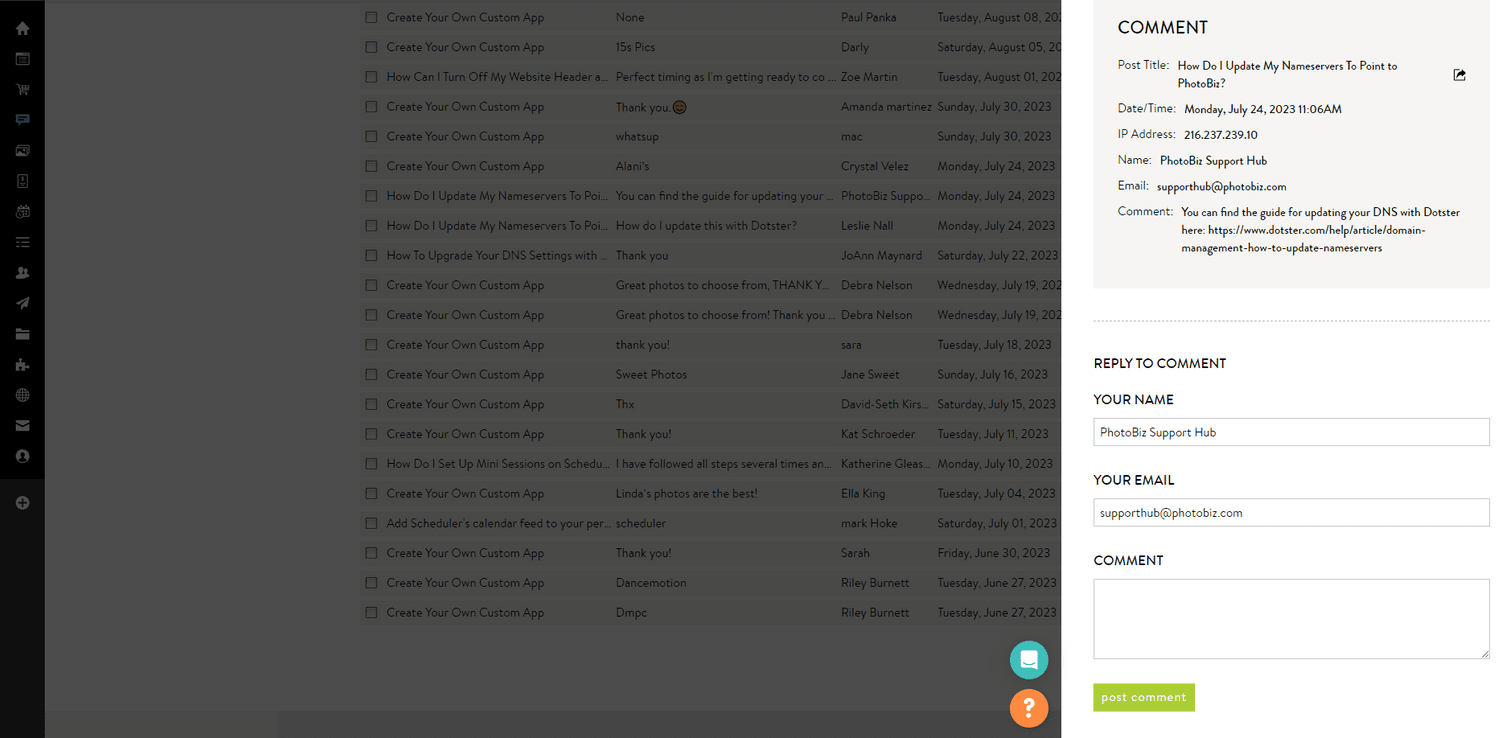Open the image galleries icon in sidebar
Viewport: 1500px width, 738px height.
22,150
